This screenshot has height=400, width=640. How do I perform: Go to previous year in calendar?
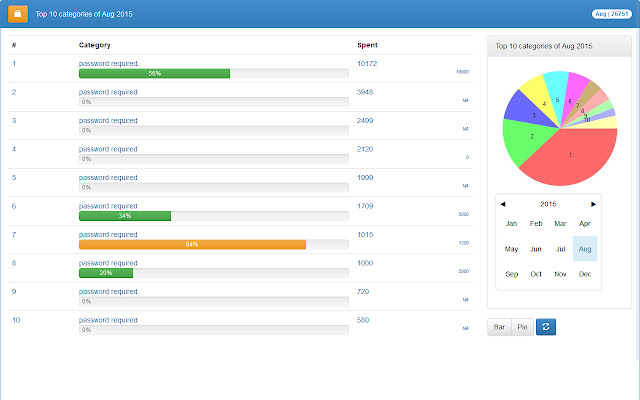click(x=503, y=204)
